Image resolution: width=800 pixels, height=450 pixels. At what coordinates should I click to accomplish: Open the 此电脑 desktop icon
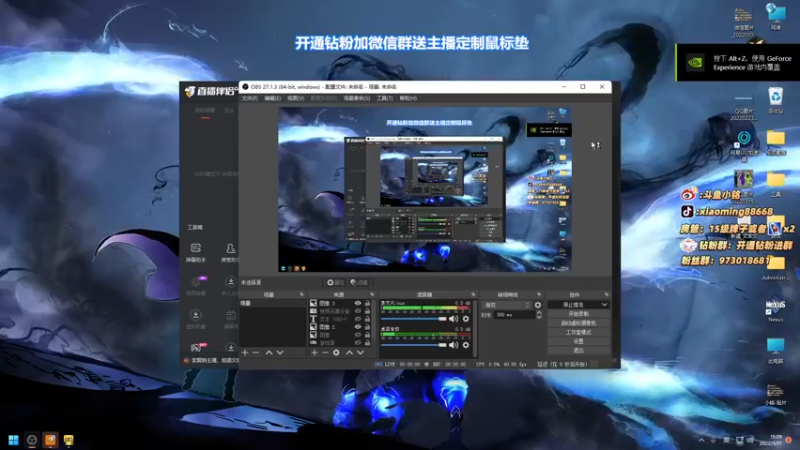pyautogui.click(x=776, y=351)
